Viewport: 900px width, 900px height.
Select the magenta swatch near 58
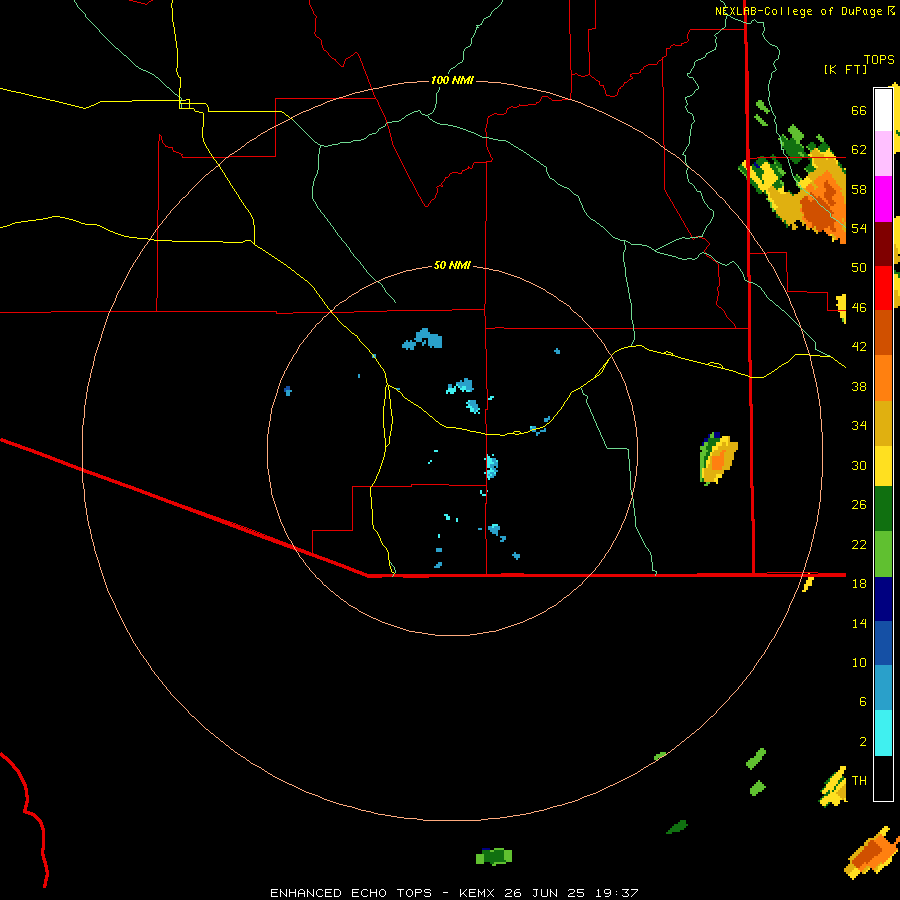[883, 199]
